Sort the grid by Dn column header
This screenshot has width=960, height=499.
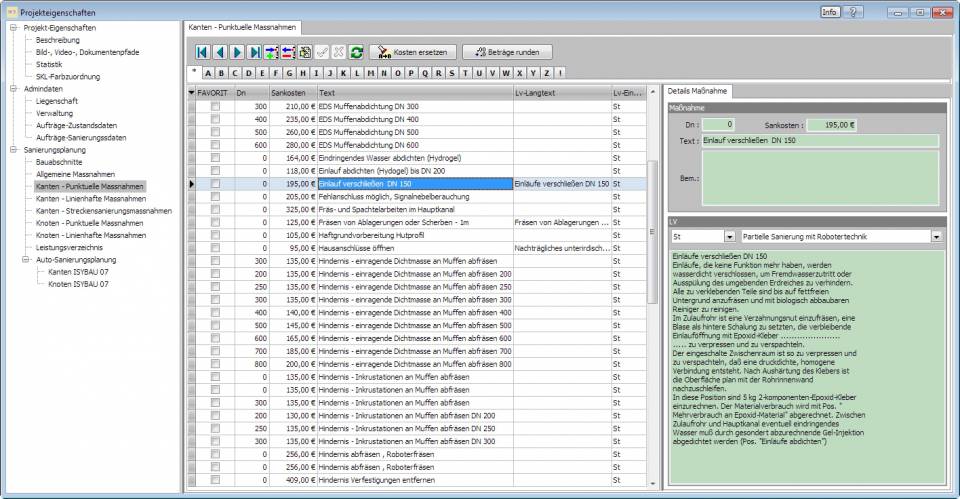(252, 93)
